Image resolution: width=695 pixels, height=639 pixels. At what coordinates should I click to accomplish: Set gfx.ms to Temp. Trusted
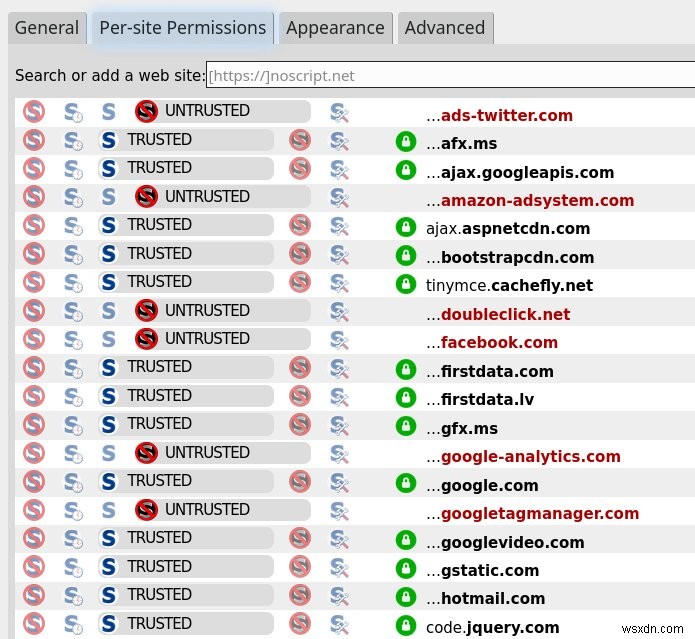click(x=73, y=425)
